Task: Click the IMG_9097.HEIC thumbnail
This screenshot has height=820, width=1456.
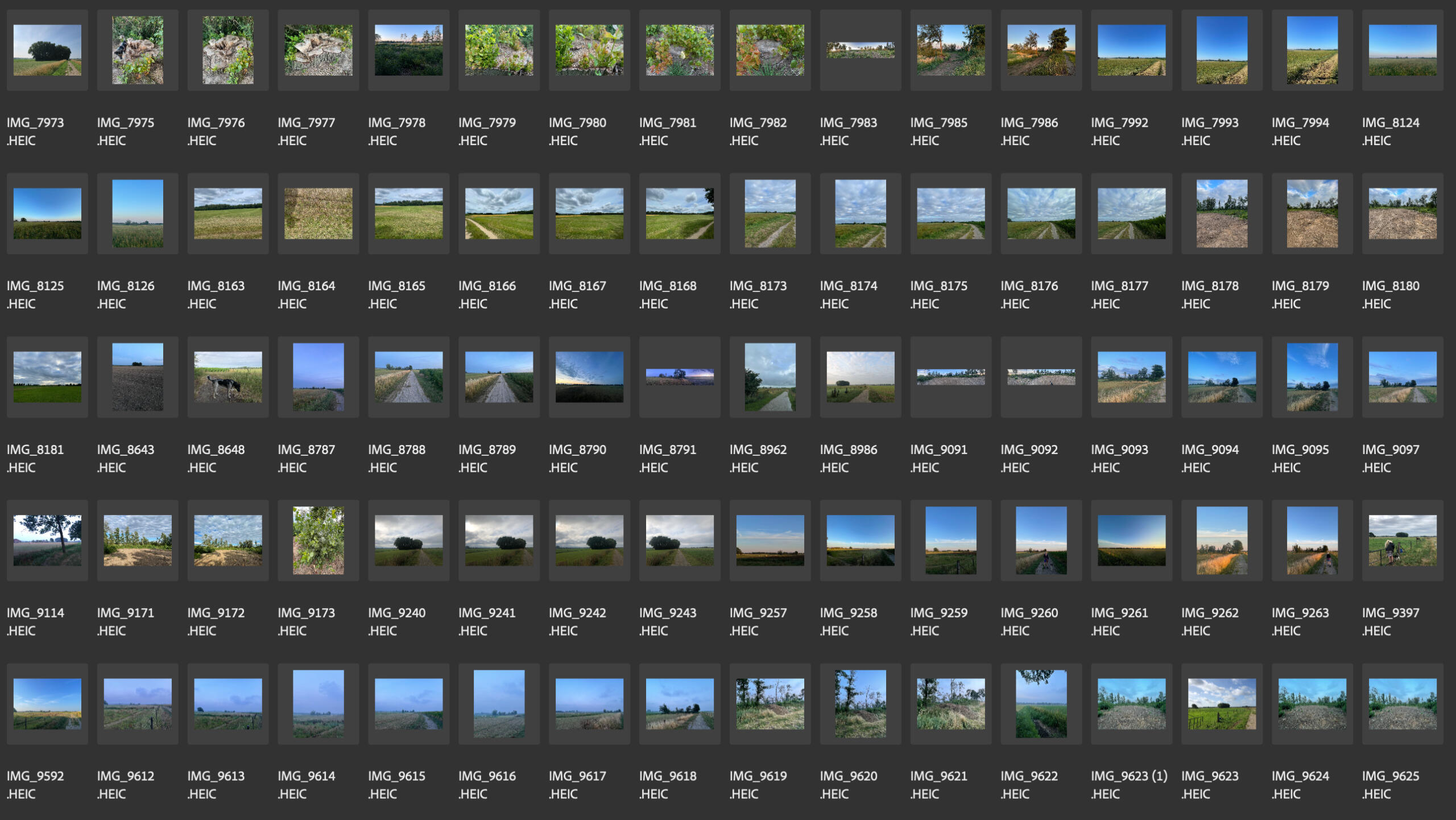Action: (1403, 377)
